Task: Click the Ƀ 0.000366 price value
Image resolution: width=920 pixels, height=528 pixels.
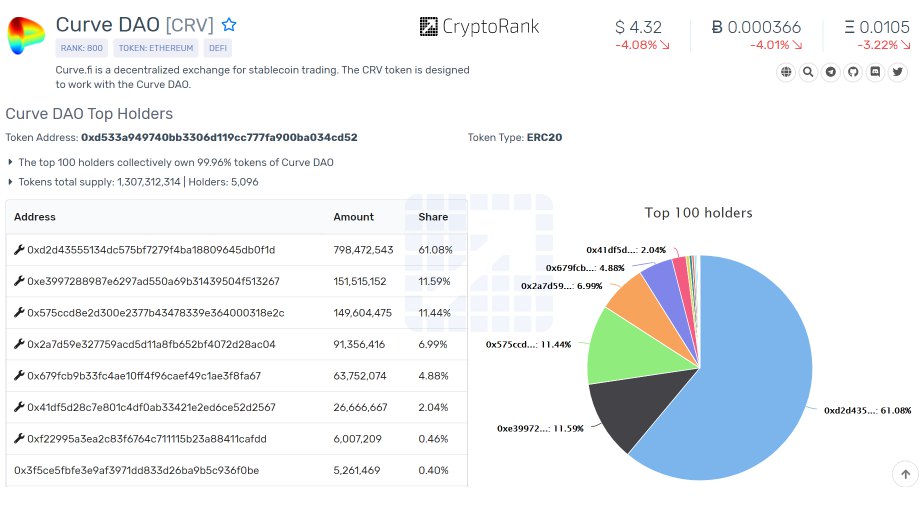Action: click(756, 27)
